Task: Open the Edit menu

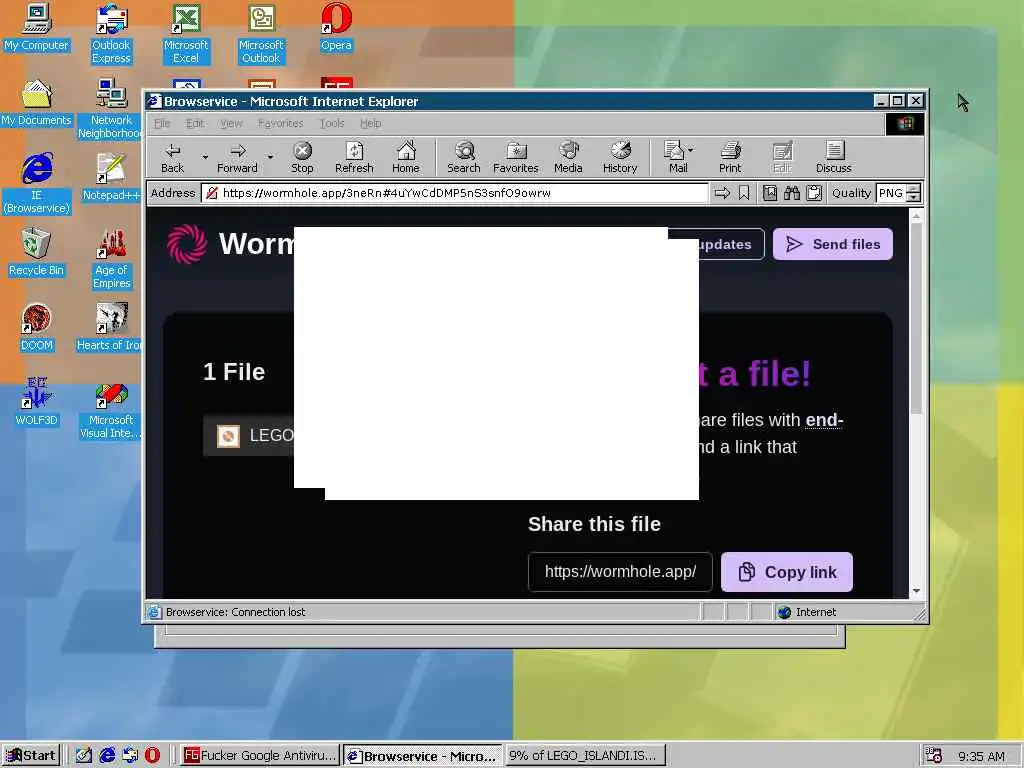Action: click(195, 123)
